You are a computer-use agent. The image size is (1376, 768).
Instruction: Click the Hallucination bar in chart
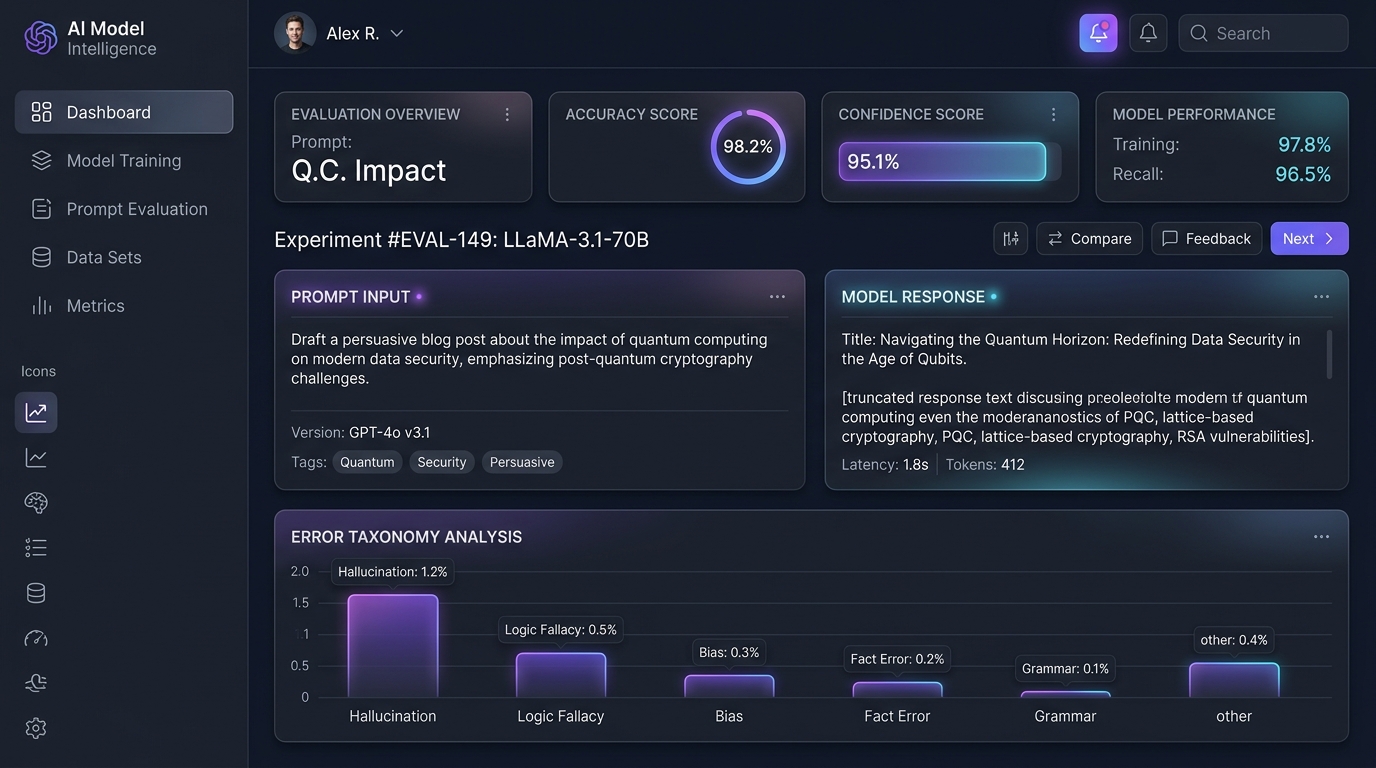393,646
